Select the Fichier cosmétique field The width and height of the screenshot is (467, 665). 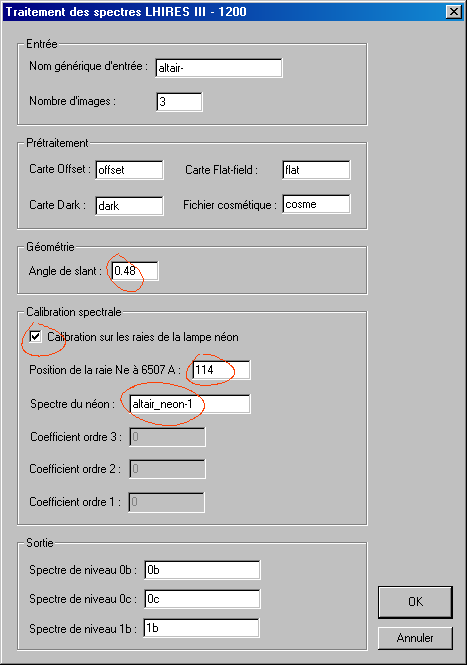pos(316,204)
